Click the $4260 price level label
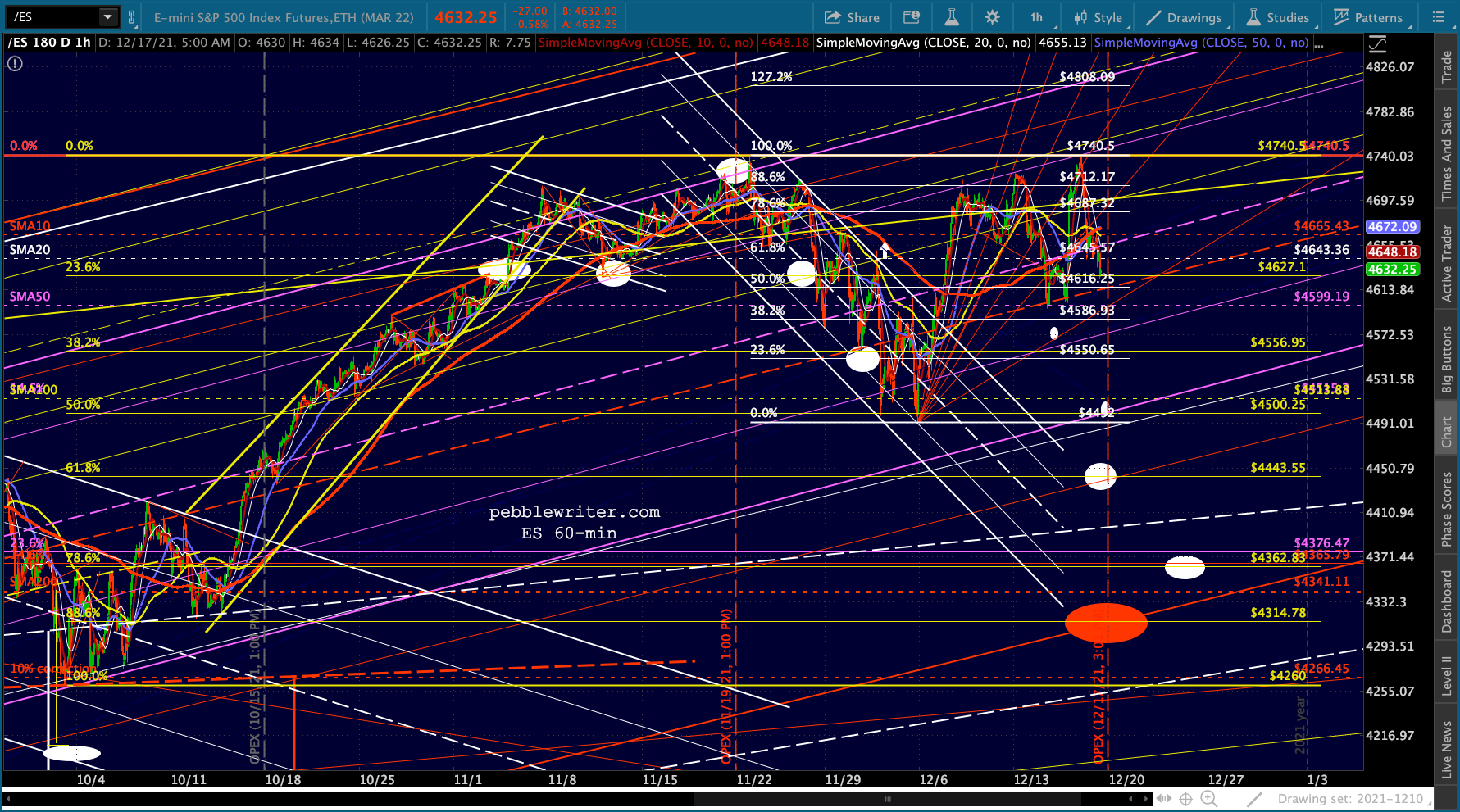Screen dimensions: 1460x812 (x=1288, y=676)
